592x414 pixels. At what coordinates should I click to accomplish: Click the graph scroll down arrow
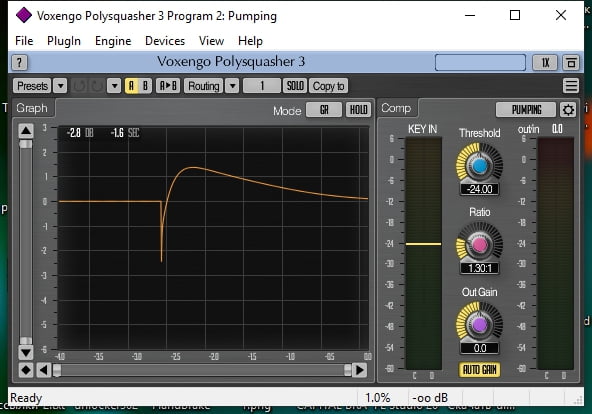tap(26, 353)
